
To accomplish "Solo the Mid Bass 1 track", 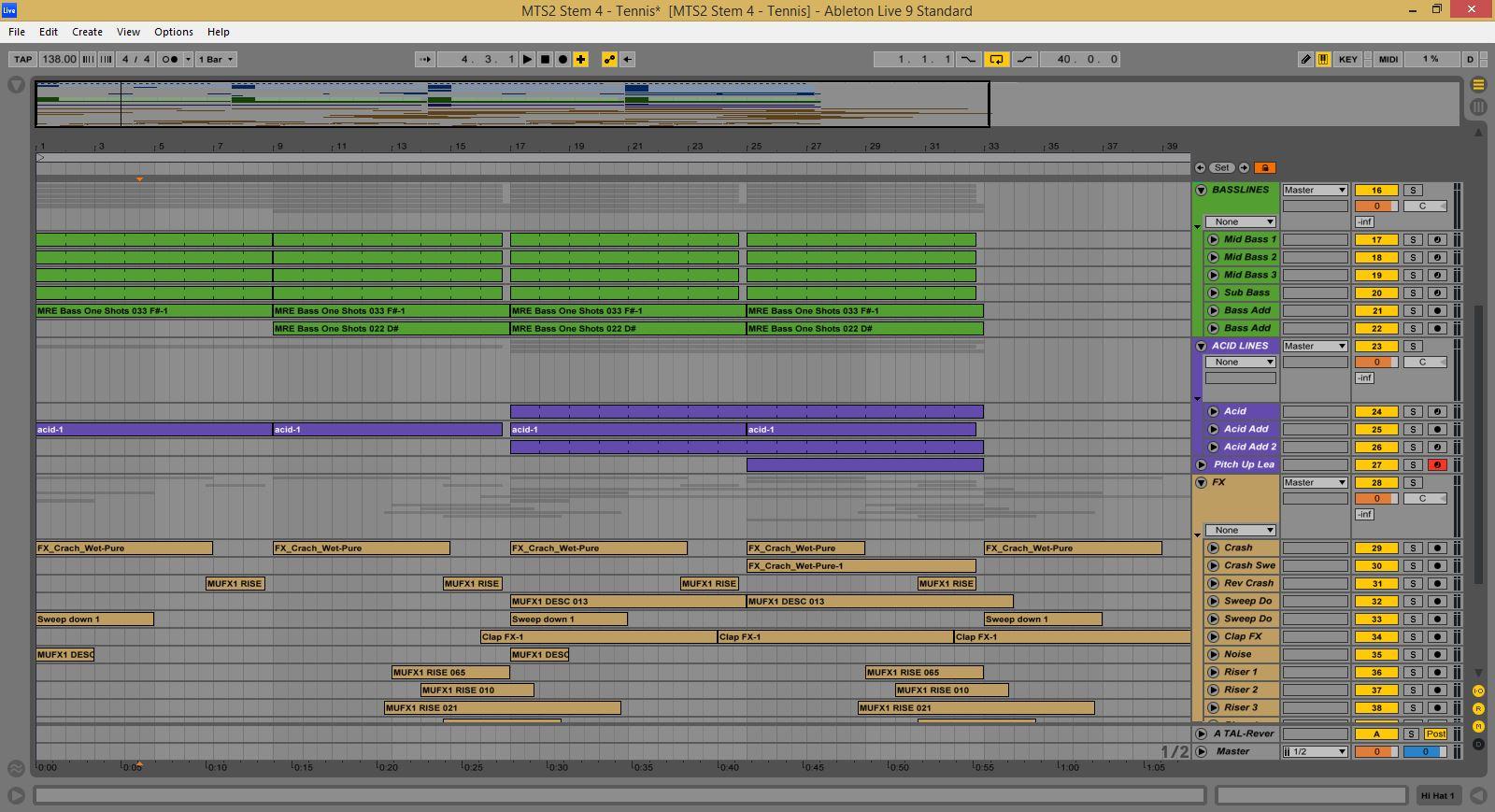I will (1413, 240).
